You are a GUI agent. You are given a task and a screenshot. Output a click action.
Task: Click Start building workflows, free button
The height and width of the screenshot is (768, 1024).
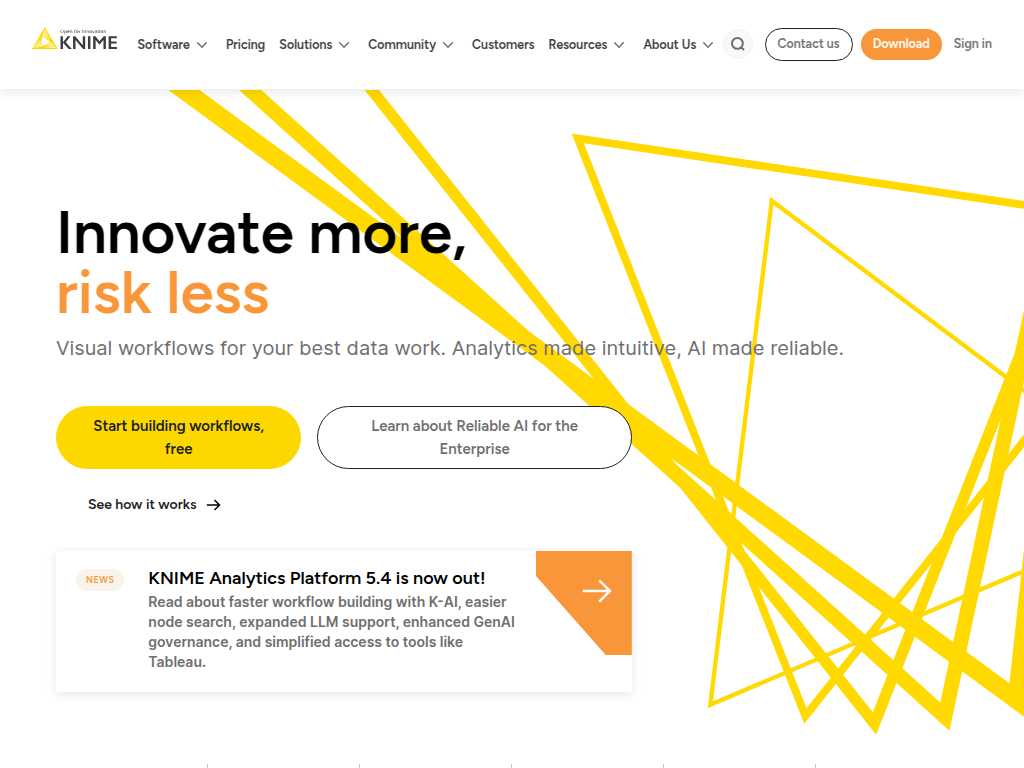(x=178, y=437)
